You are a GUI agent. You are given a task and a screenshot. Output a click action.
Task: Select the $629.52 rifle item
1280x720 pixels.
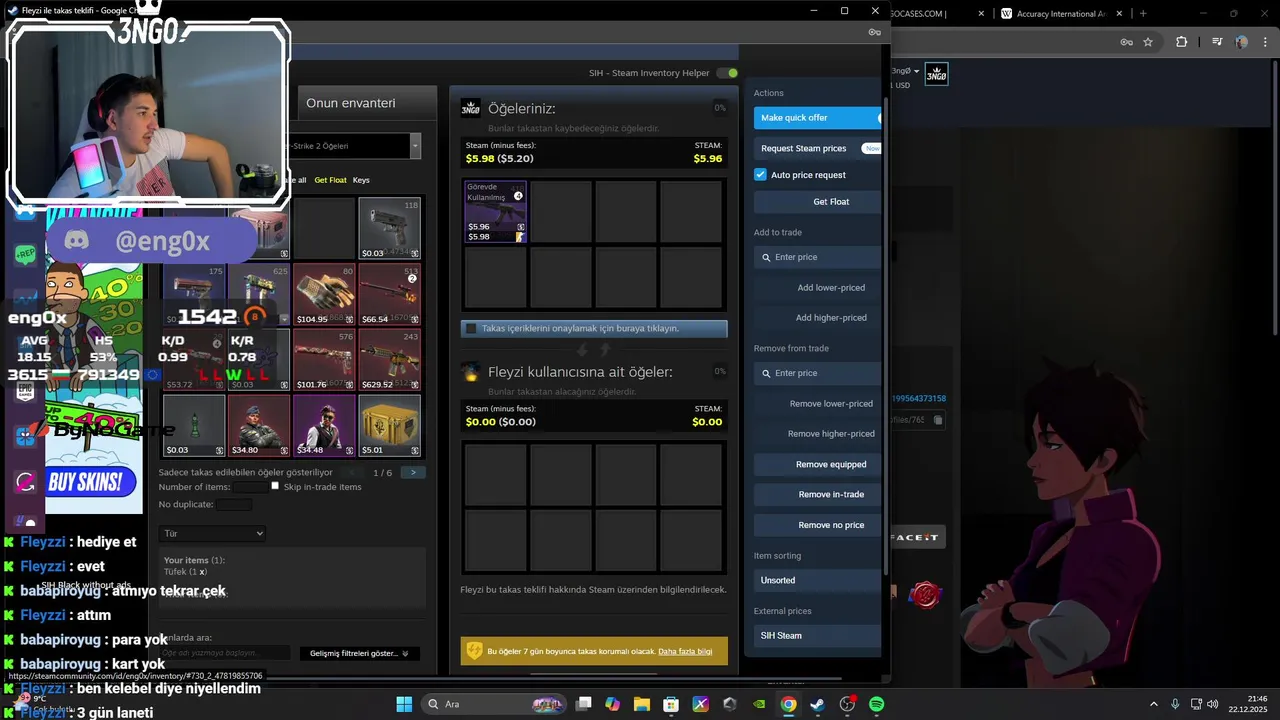coord(390,360)
